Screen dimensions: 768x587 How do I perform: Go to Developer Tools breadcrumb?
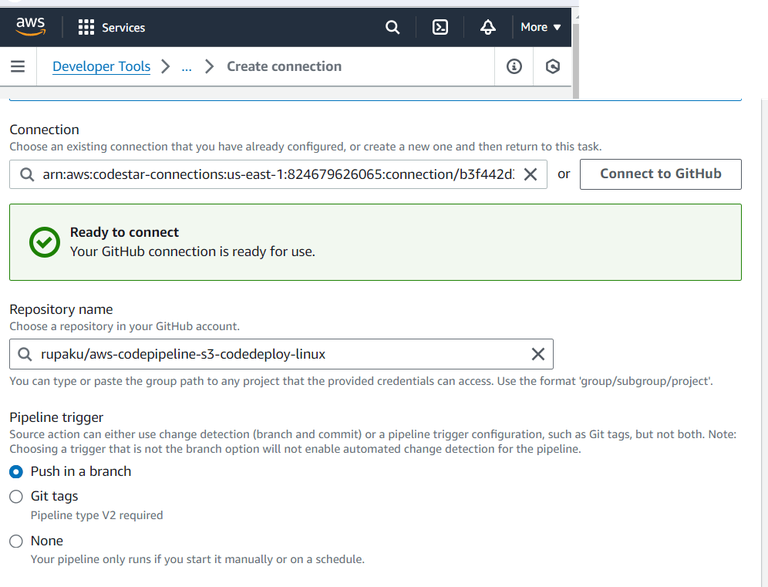101,67
